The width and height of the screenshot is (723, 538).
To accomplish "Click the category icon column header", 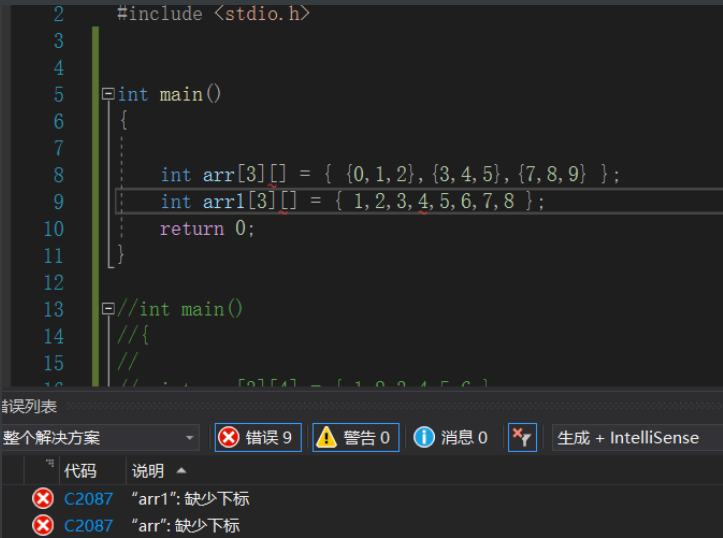I will 42,471.
